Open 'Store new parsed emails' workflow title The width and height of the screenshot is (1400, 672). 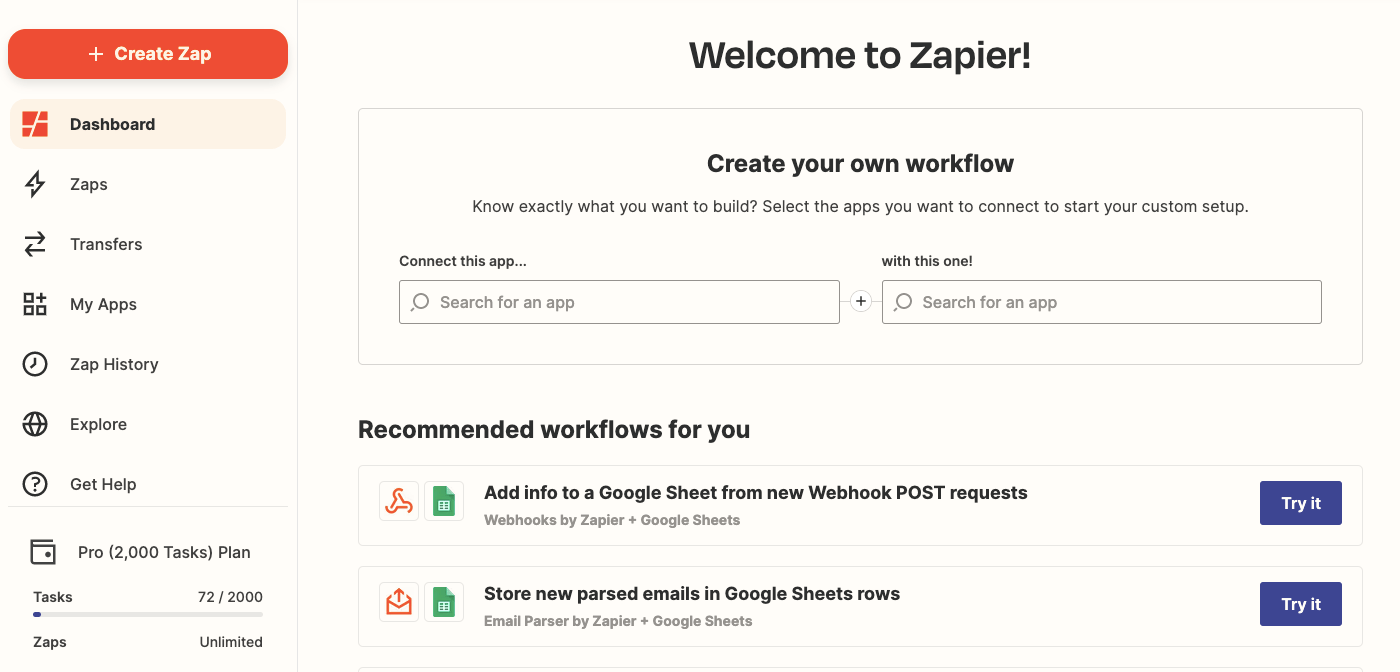coord(692,593)
